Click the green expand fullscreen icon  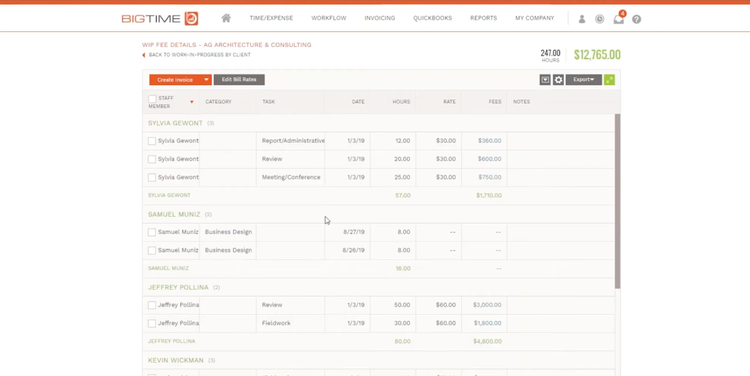(609, 80)
